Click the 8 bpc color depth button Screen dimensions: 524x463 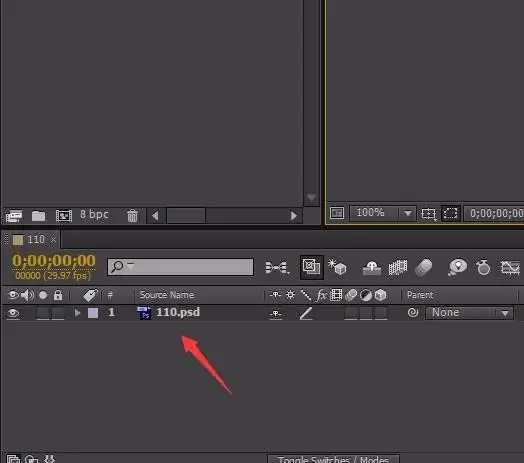coord(94,214)
